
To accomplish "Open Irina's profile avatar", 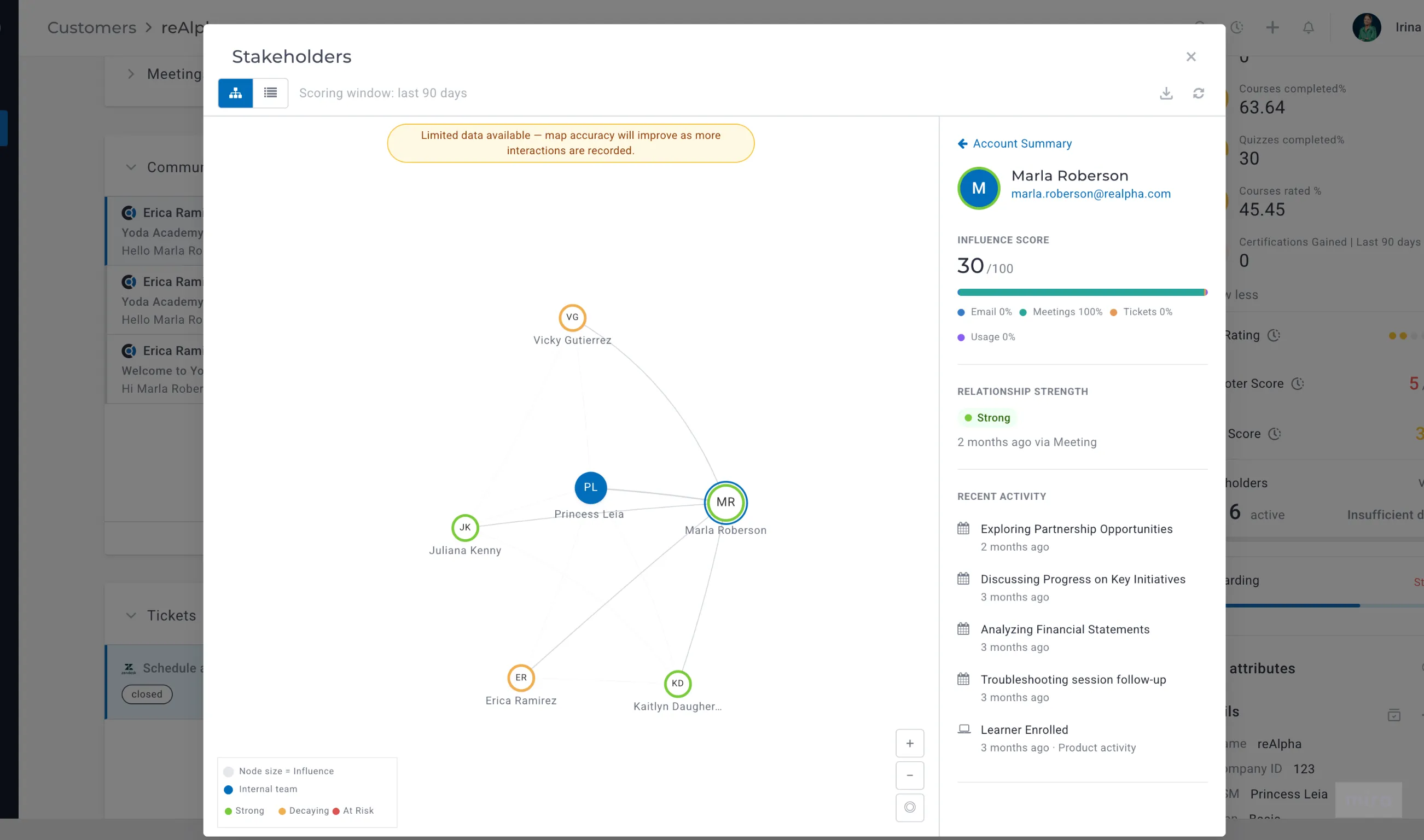I will [1366, 27].
